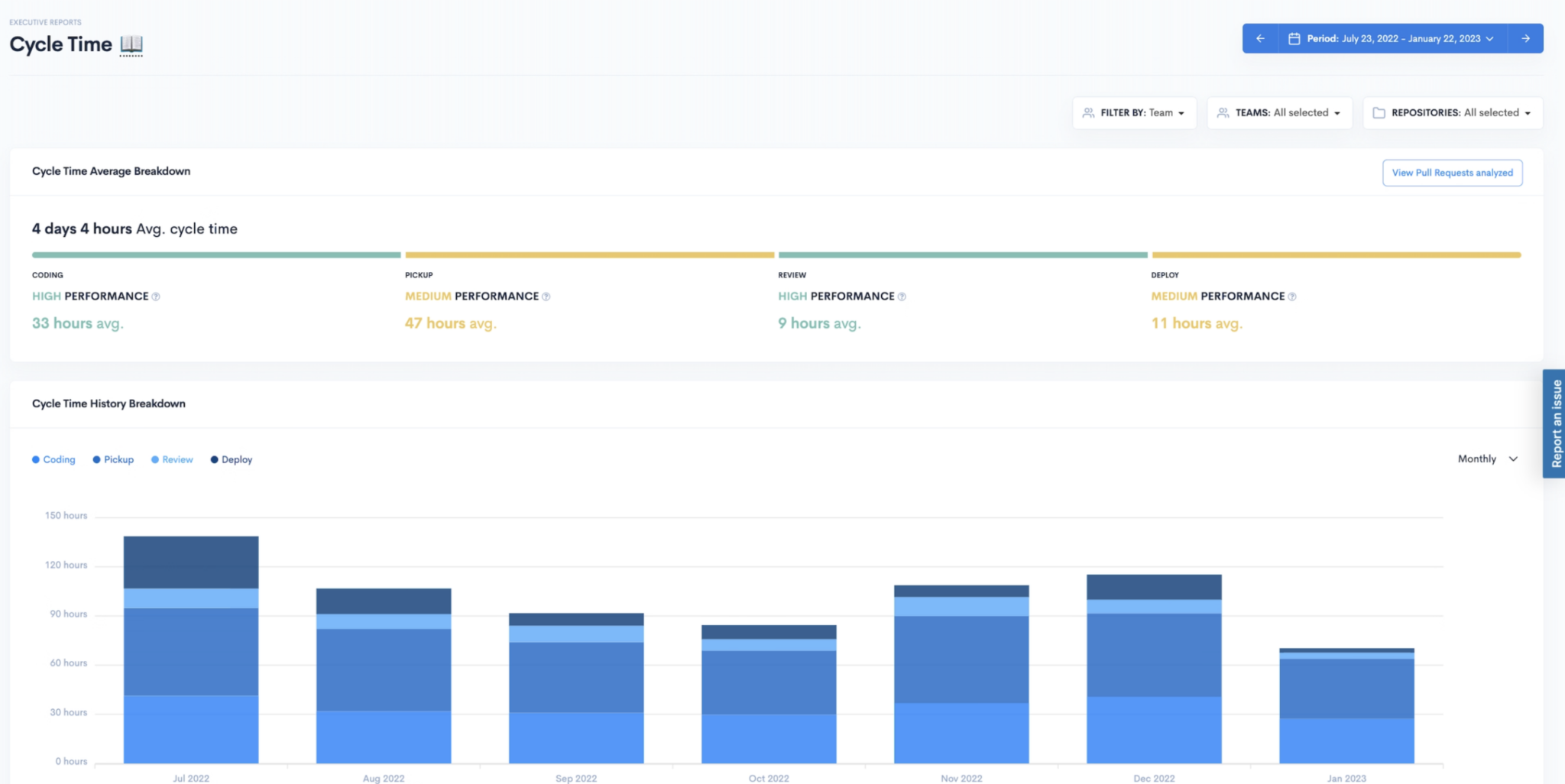
Task: Click the book icon beside the Cycle Time title
Action: [x=131, y=44]
